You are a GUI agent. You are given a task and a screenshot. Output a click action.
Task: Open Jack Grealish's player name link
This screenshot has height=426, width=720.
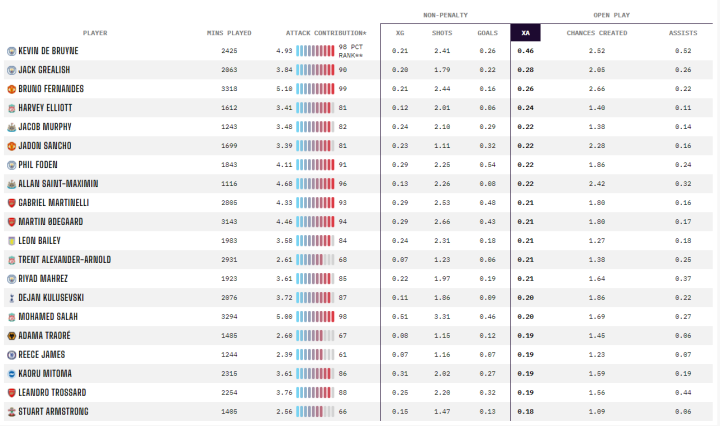click(x=46, y=70)
